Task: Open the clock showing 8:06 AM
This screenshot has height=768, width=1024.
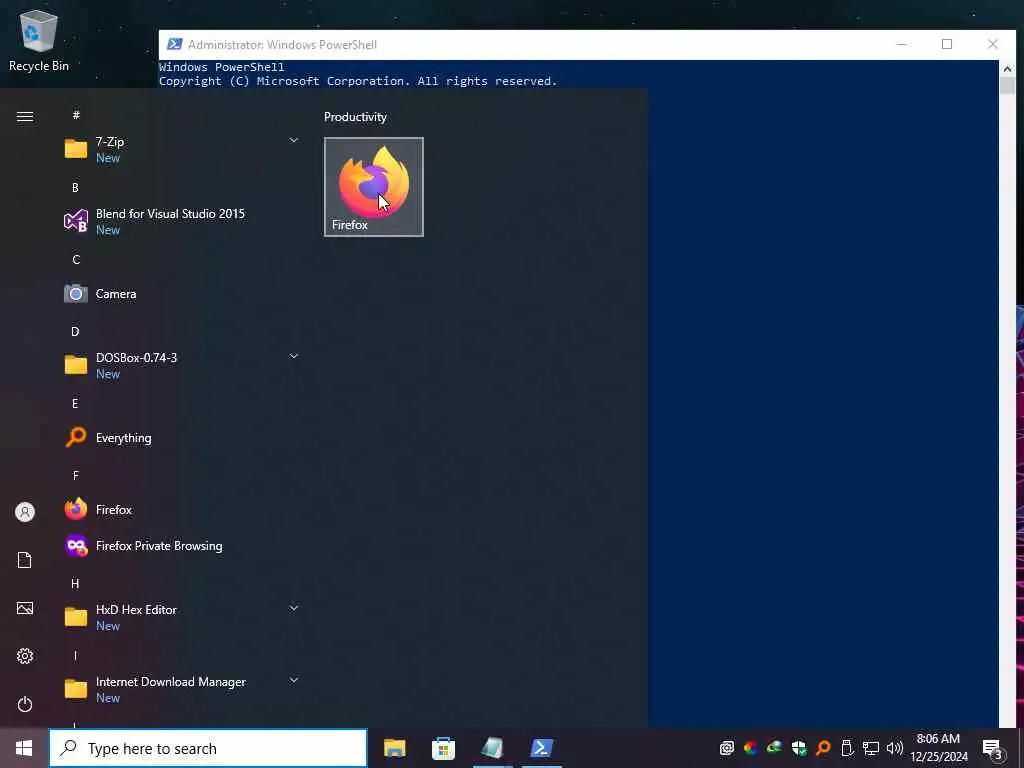Action: click(x=938, y=748)
